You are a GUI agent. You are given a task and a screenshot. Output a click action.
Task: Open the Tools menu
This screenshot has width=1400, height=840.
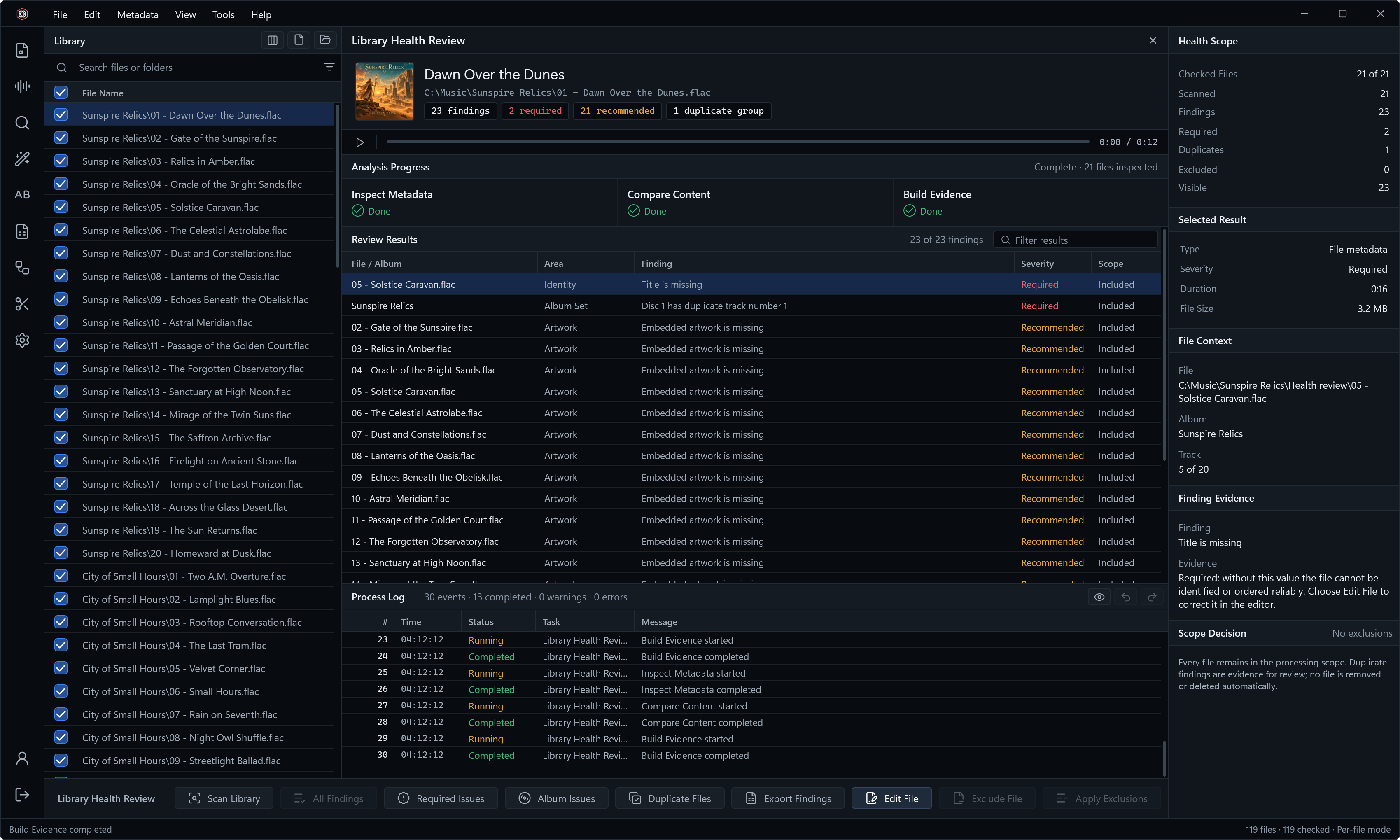pos(223,14)
